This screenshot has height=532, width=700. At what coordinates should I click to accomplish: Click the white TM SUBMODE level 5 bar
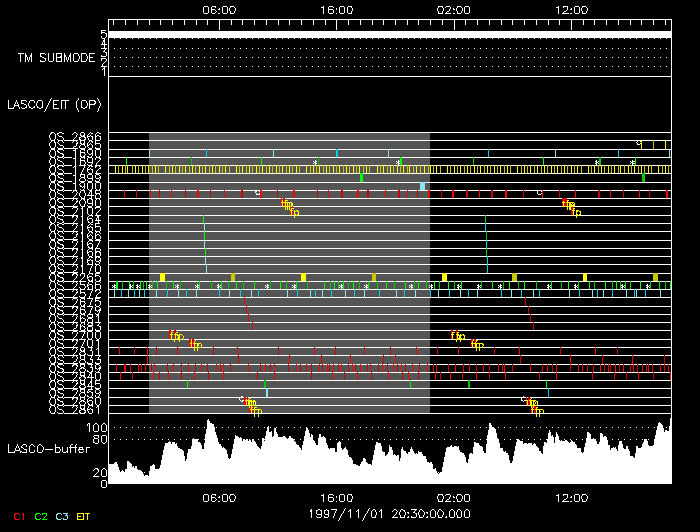click(388, 34)
